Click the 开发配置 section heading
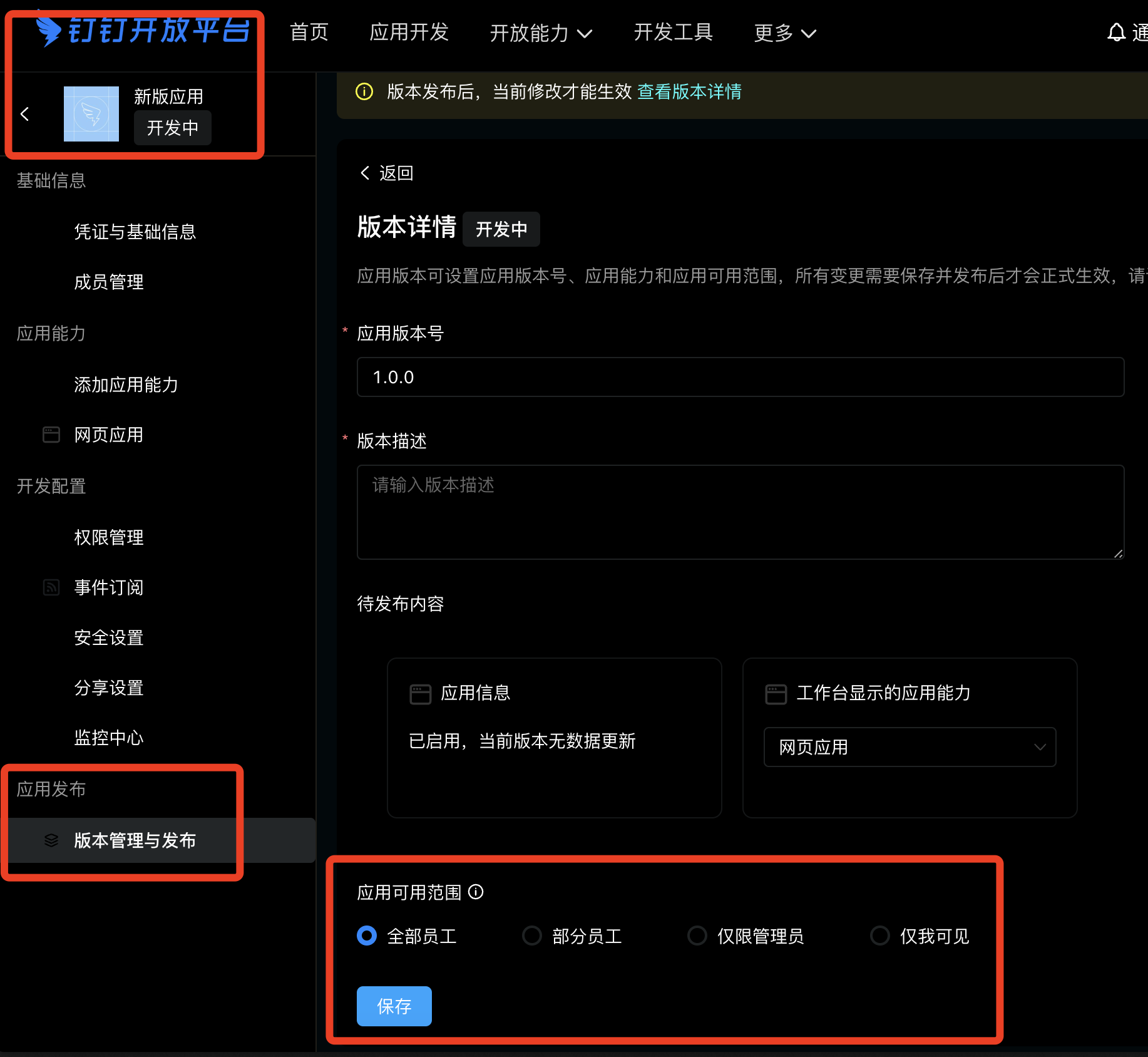This screenshot has height=1057, width=1148. [51, 486]
